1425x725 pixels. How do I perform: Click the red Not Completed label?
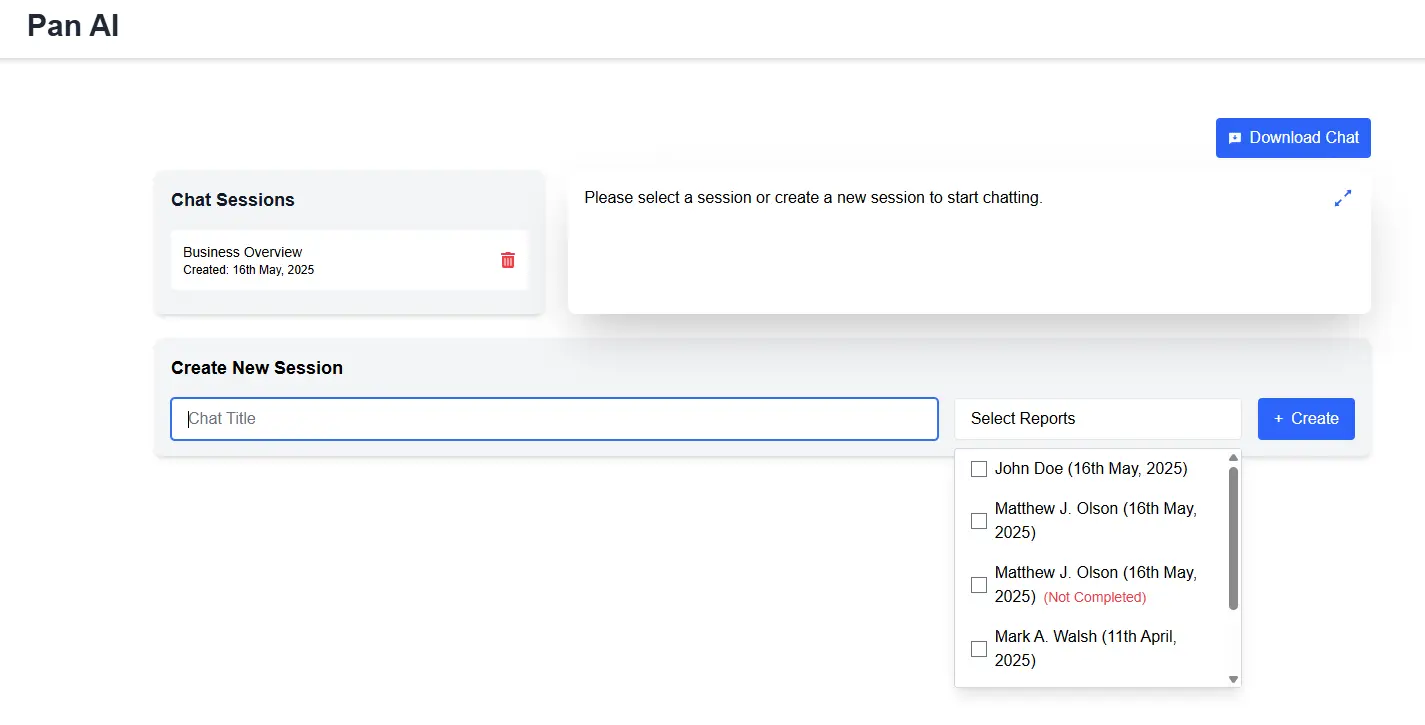[1095, 597]
